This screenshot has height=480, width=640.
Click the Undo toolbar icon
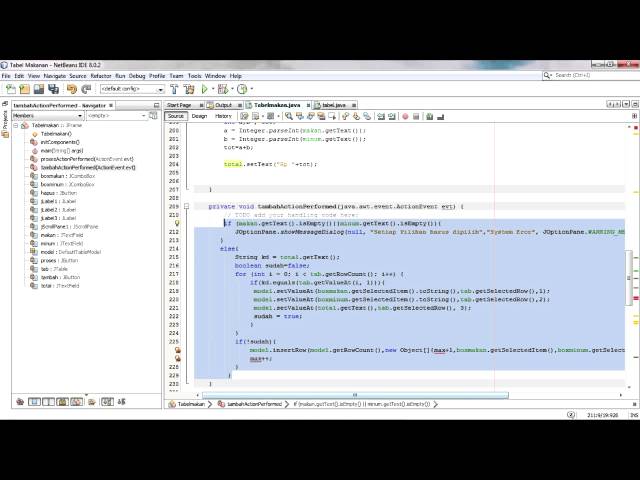coord(72,89)
